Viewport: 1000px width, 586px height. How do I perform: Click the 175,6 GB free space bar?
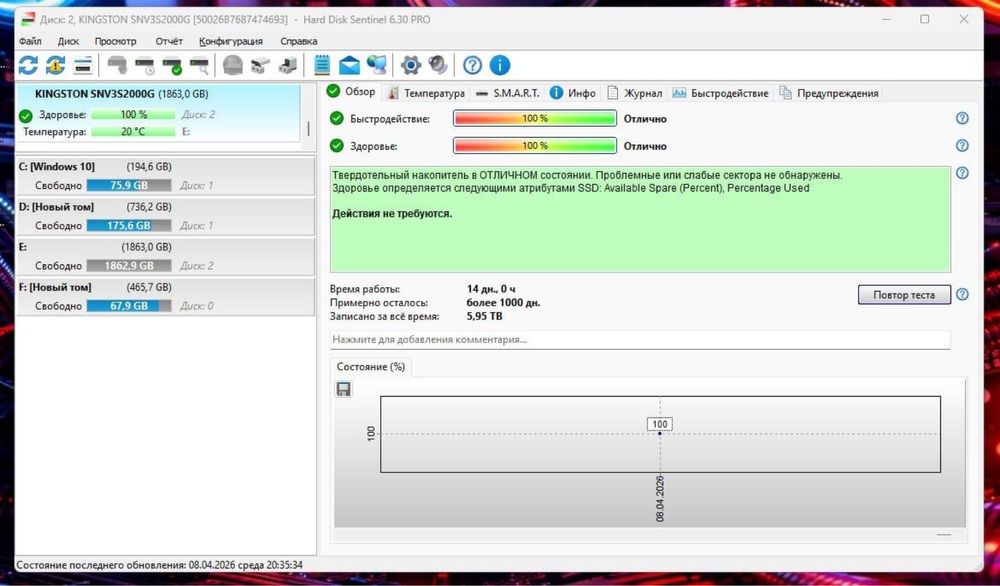(129, 226)
